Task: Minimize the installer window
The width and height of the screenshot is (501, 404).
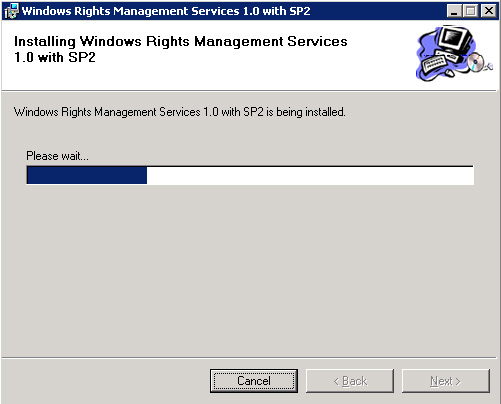Action: 453,11
